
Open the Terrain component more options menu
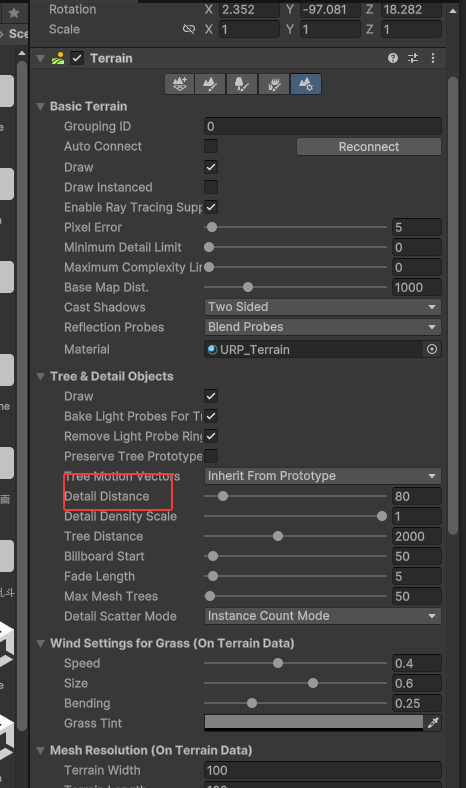[x=433, y=58]
